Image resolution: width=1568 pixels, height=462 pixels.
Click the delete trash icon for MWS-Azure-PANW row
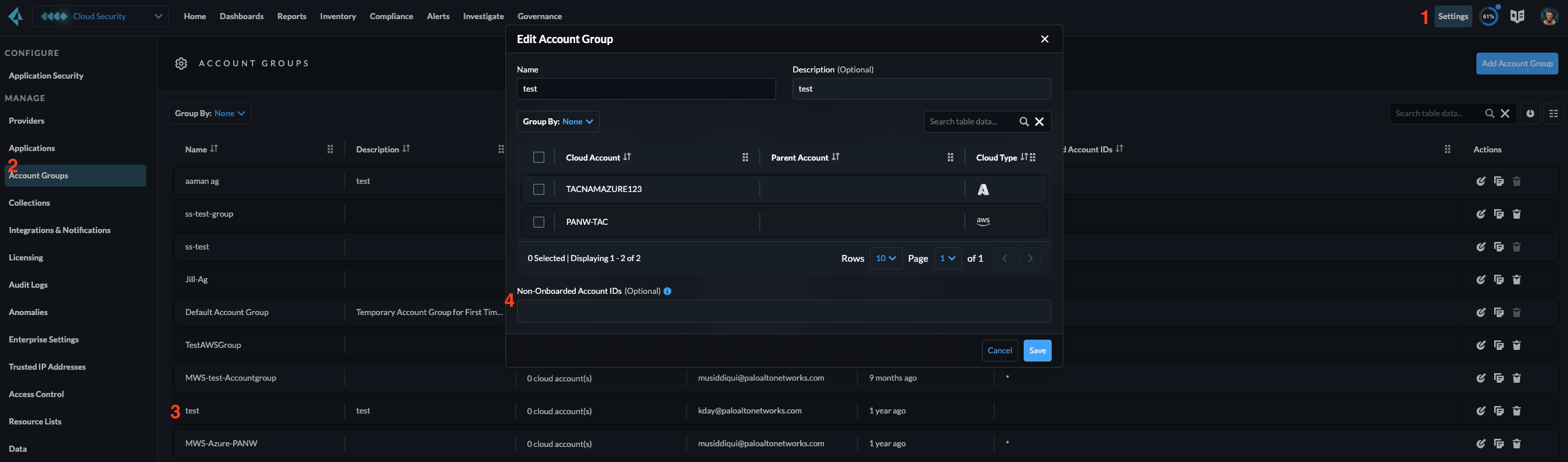point(1516,444)
